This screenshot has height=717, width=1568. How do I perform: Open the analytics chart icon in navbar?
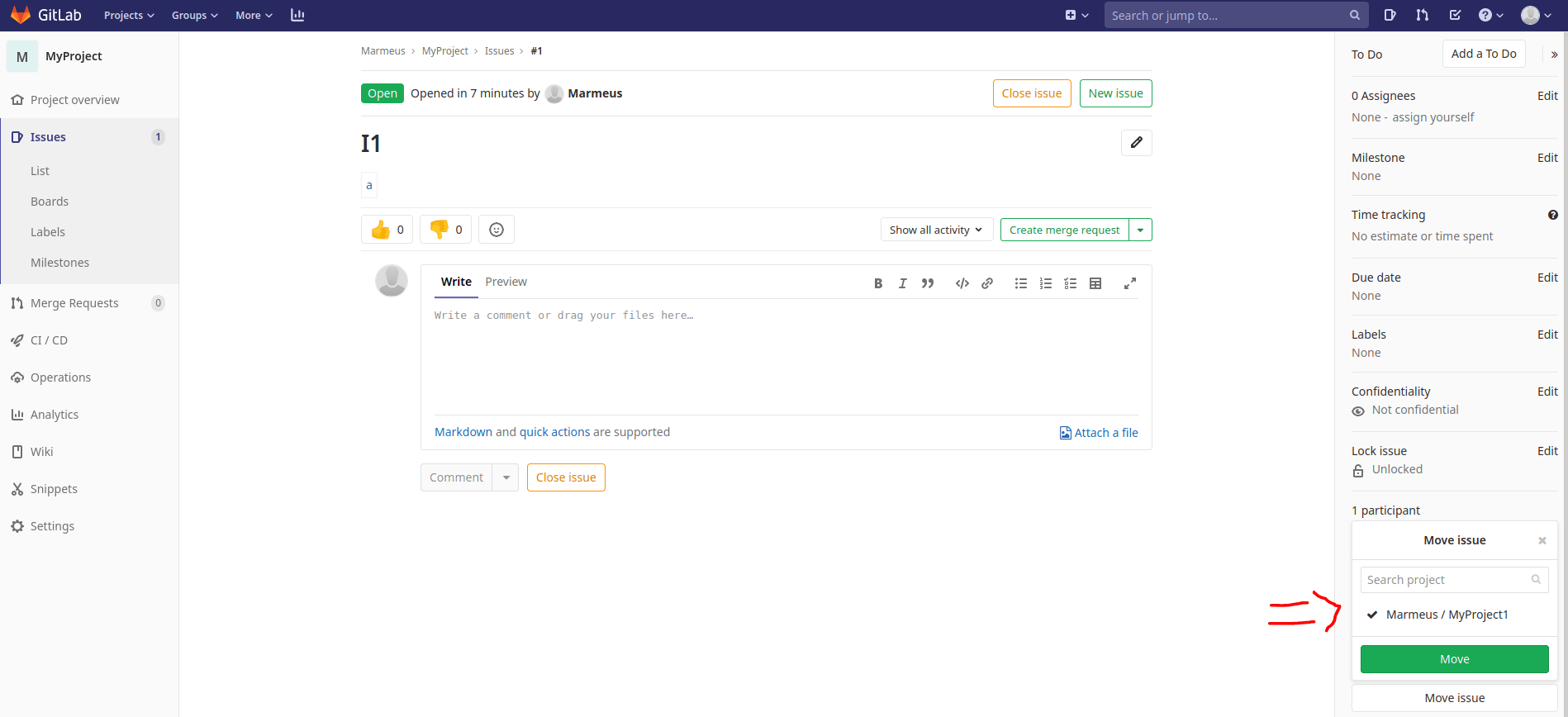[297, 15]
